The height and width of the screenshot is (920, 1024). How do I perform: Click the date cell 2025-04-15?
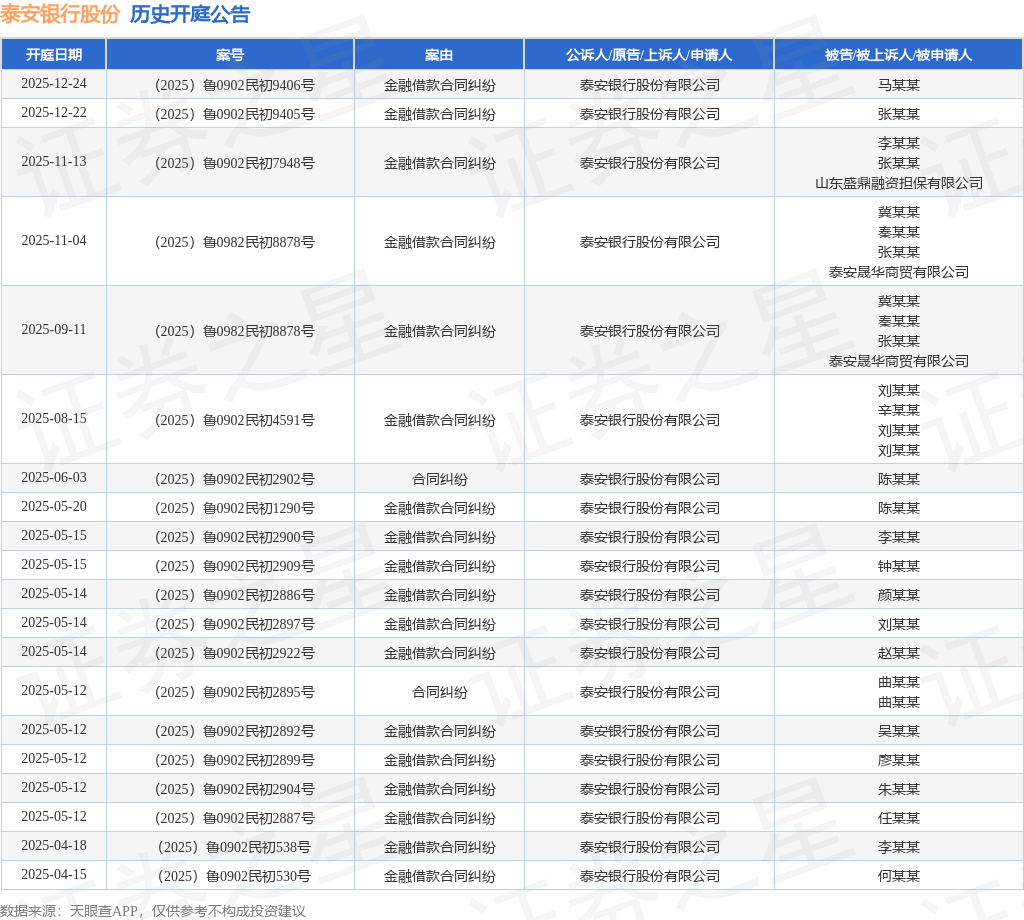[54, 874]
